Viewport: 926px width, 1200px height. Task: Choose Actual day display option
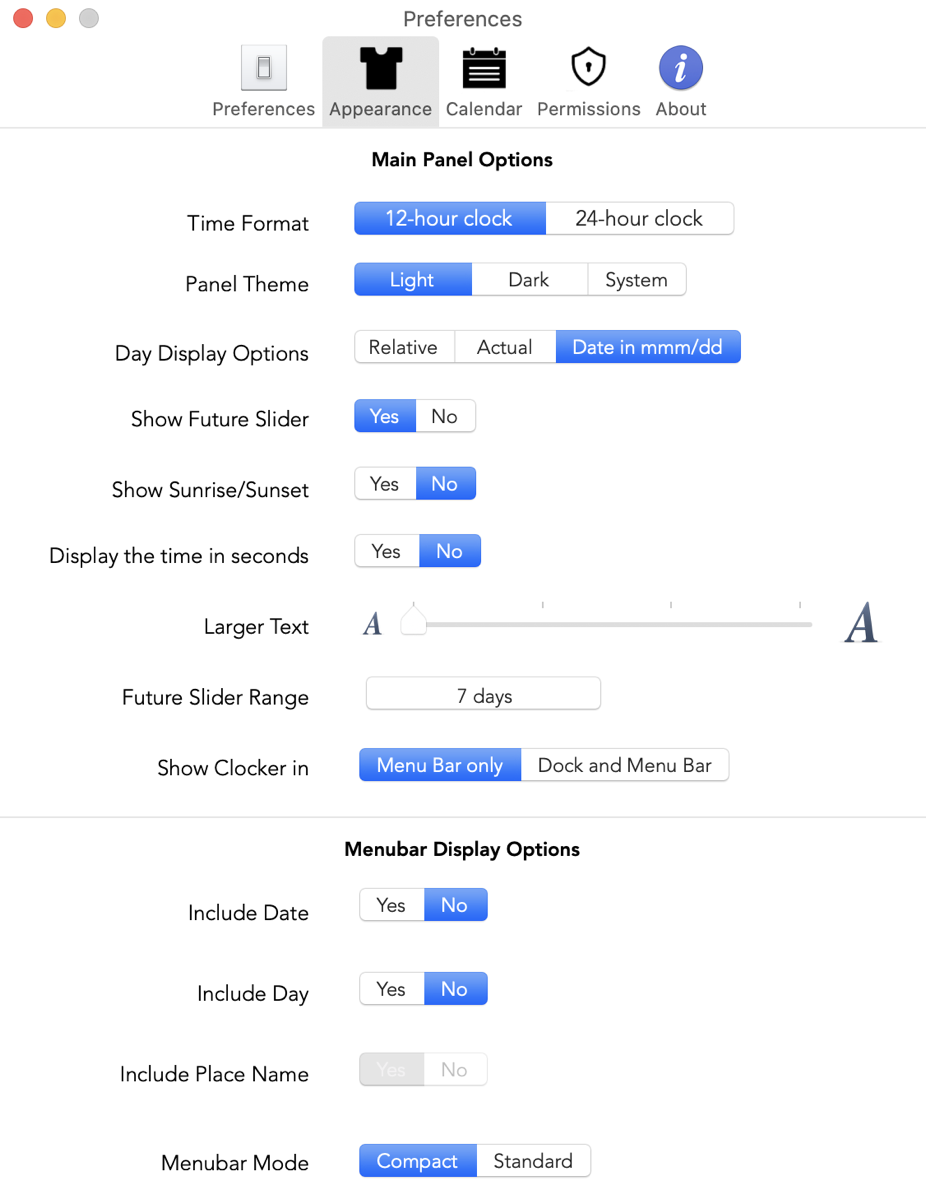(x=504, y=347)
